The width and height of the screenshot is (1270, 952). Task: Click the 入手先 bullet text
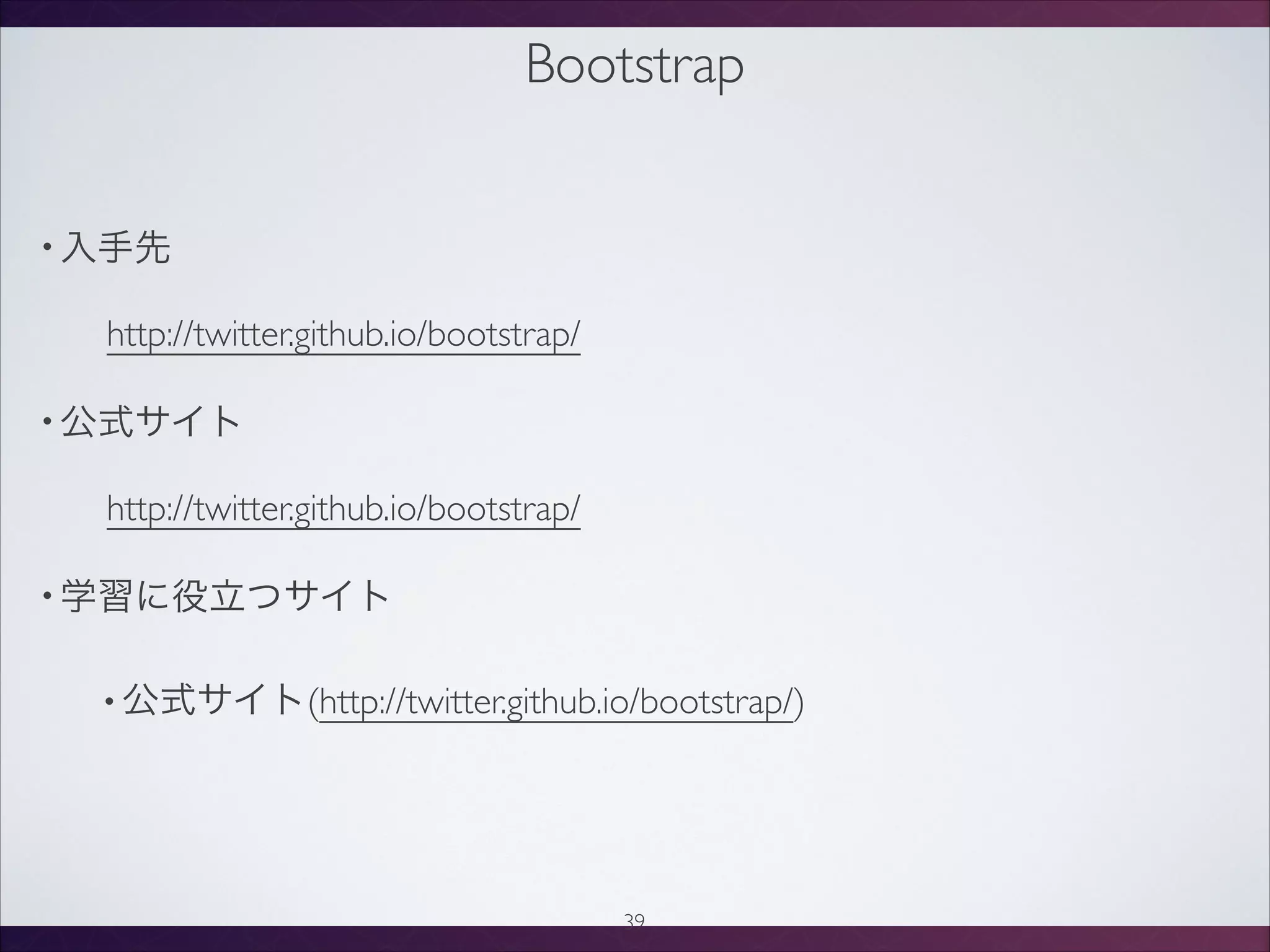click(115, 248)
